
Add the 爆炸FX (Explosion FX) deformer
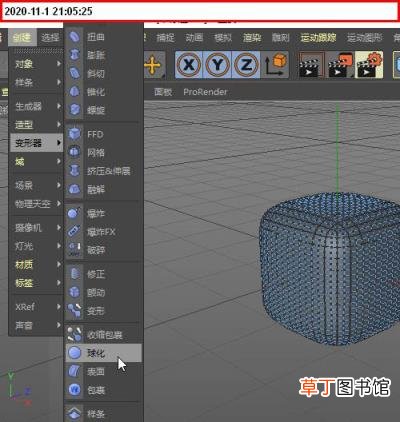(104, 232)
